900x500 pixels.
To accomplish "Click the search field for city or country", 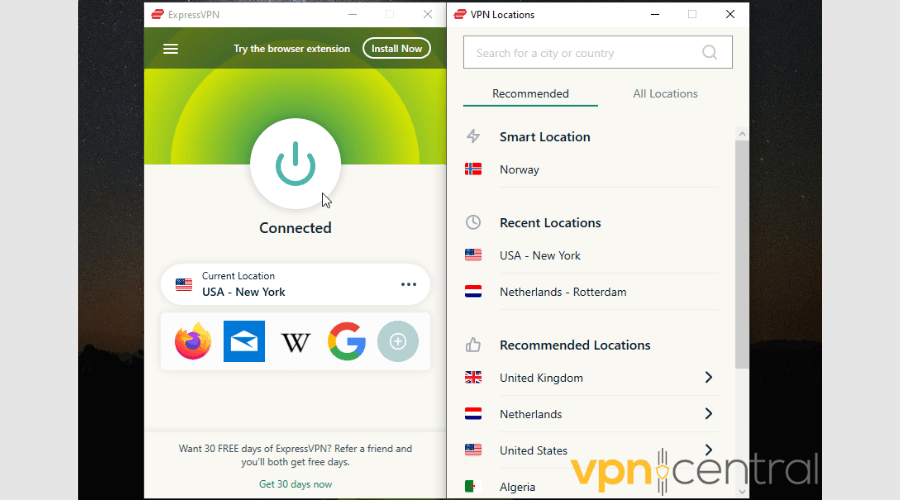I will tap(598, 52).
